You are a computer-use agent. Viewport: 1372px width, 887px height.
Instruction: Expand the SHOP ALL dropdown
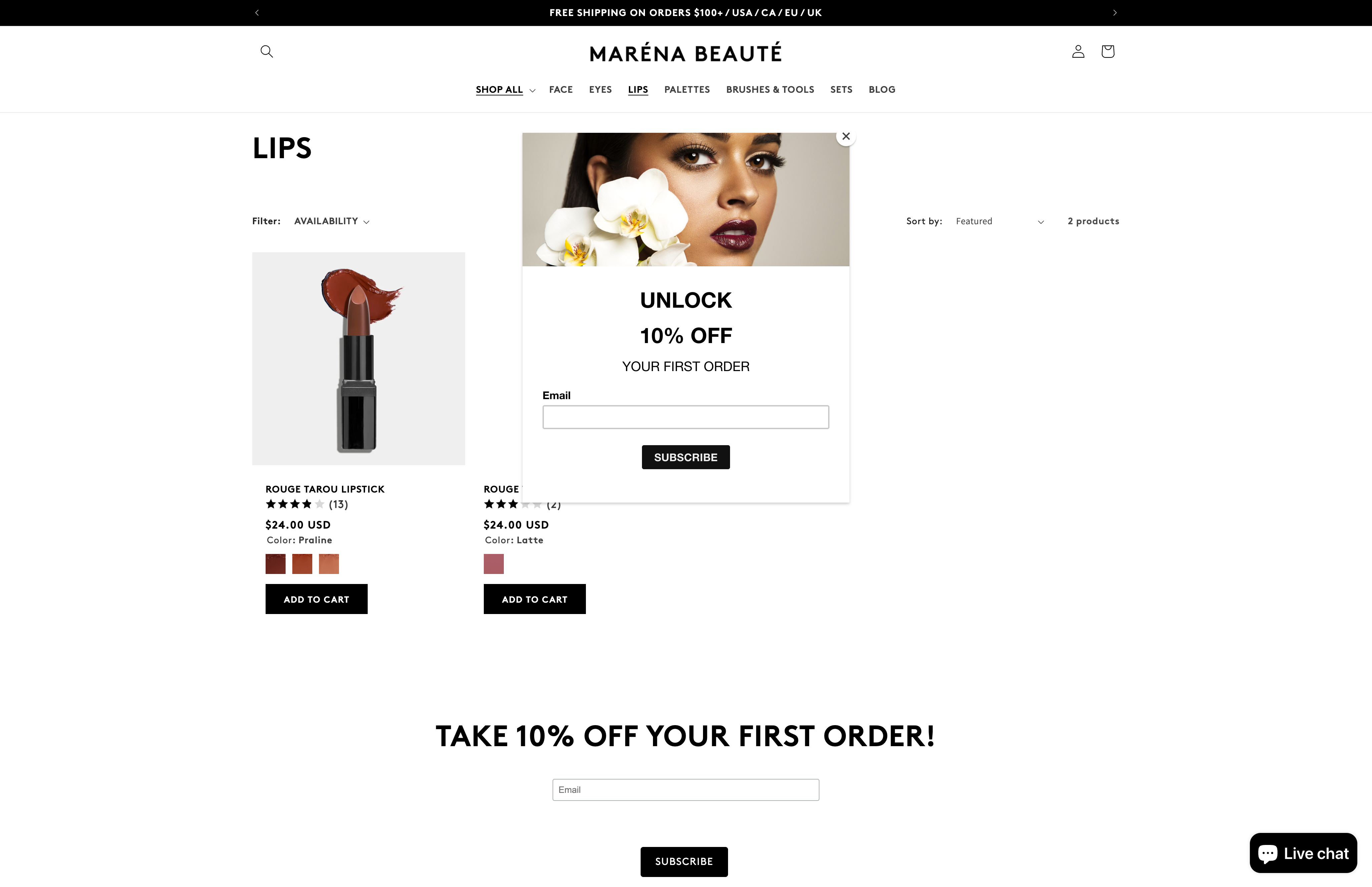pyautogui.click(x=505, y=90)
